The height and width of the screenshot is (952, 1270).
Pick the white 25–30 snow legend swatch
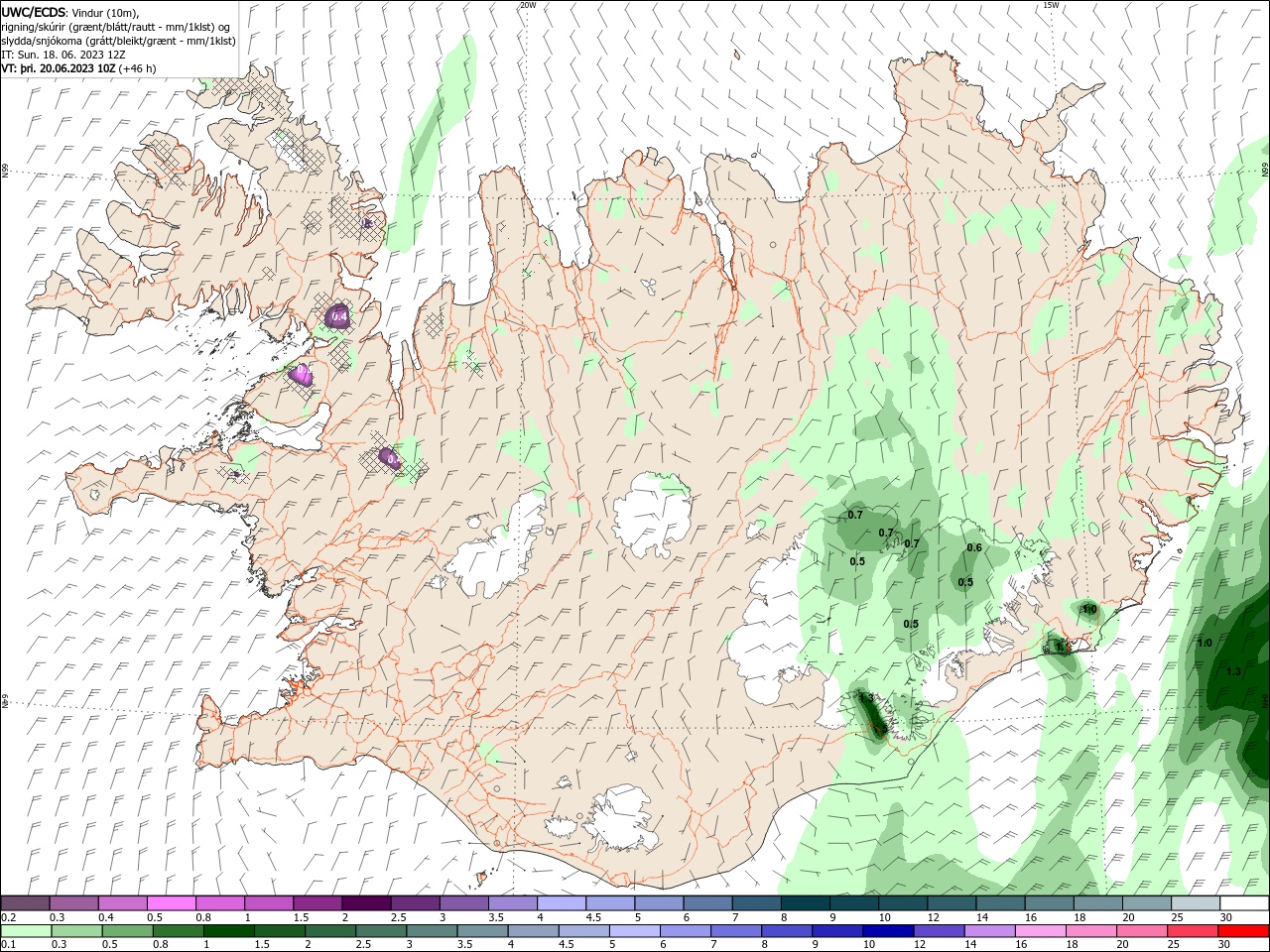click(1243, 903)
